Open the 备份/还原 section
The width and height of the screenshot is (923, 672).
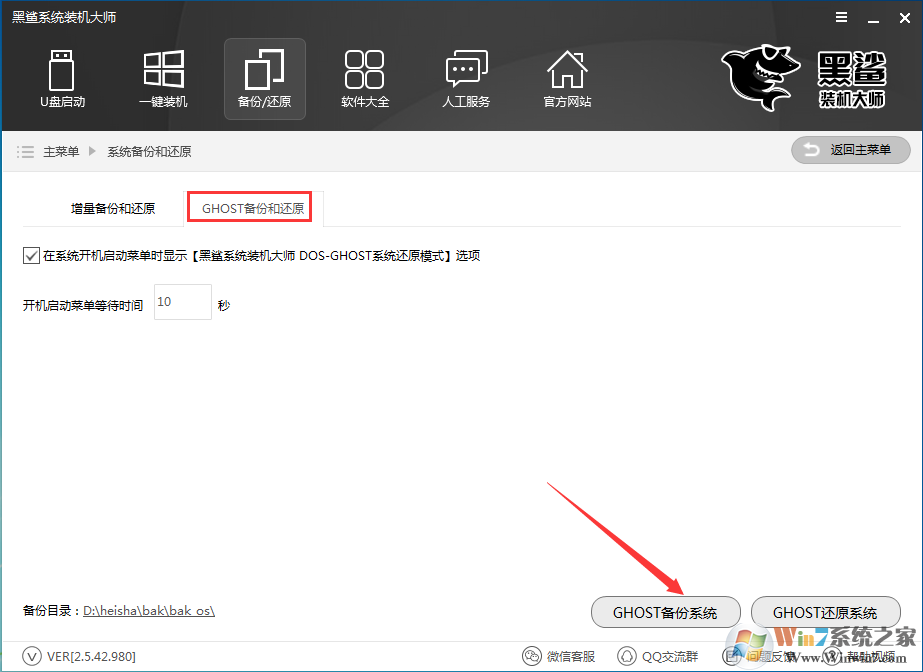[264, 79]
